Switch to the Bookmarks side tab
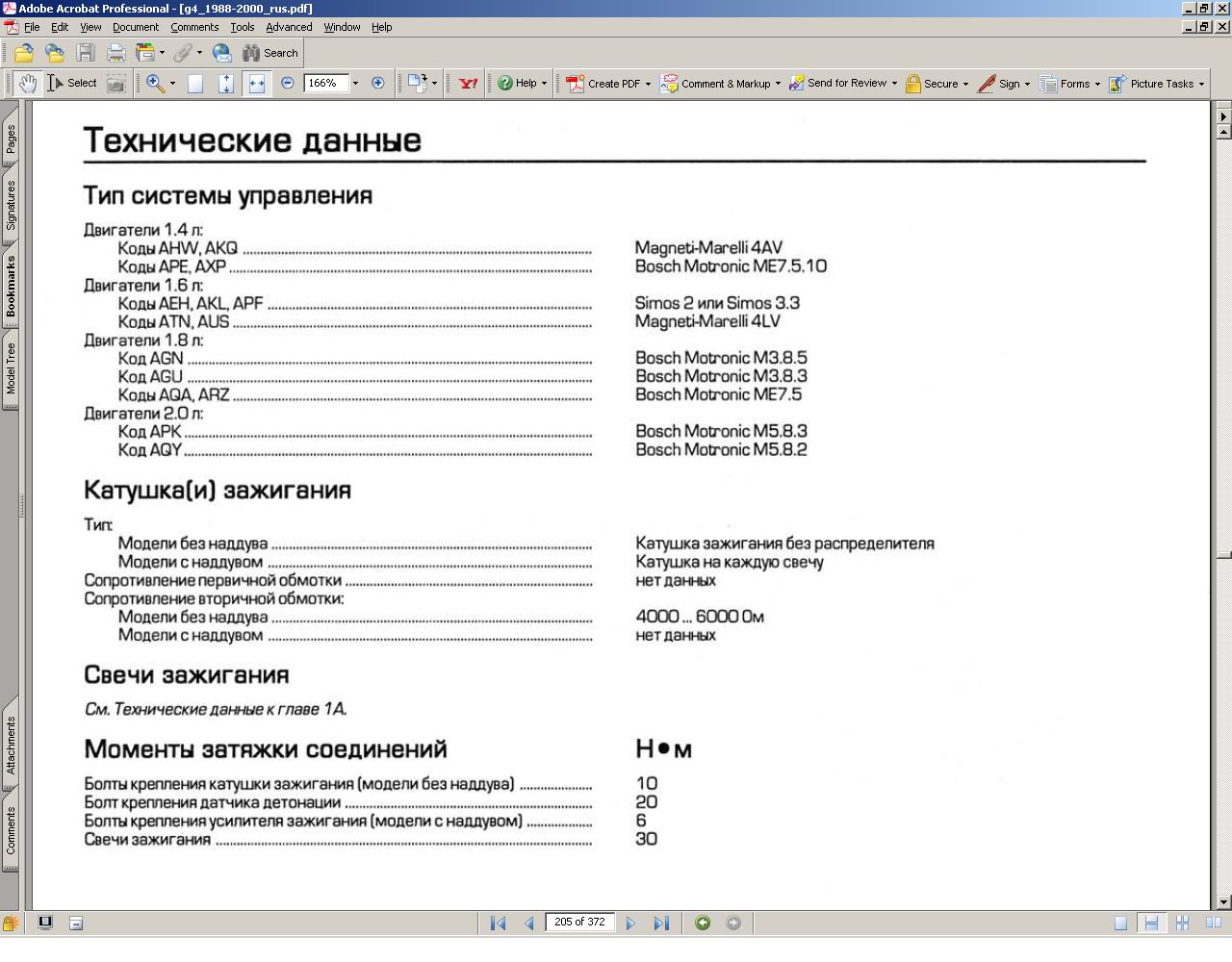Viewport: 1232px width, 962px height. (11, 286)
